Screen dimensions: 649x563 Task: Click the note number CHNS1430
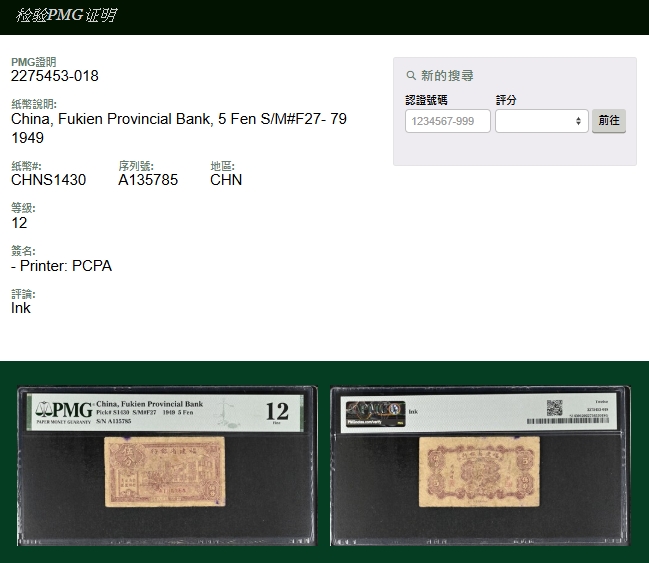coord(48,180)
